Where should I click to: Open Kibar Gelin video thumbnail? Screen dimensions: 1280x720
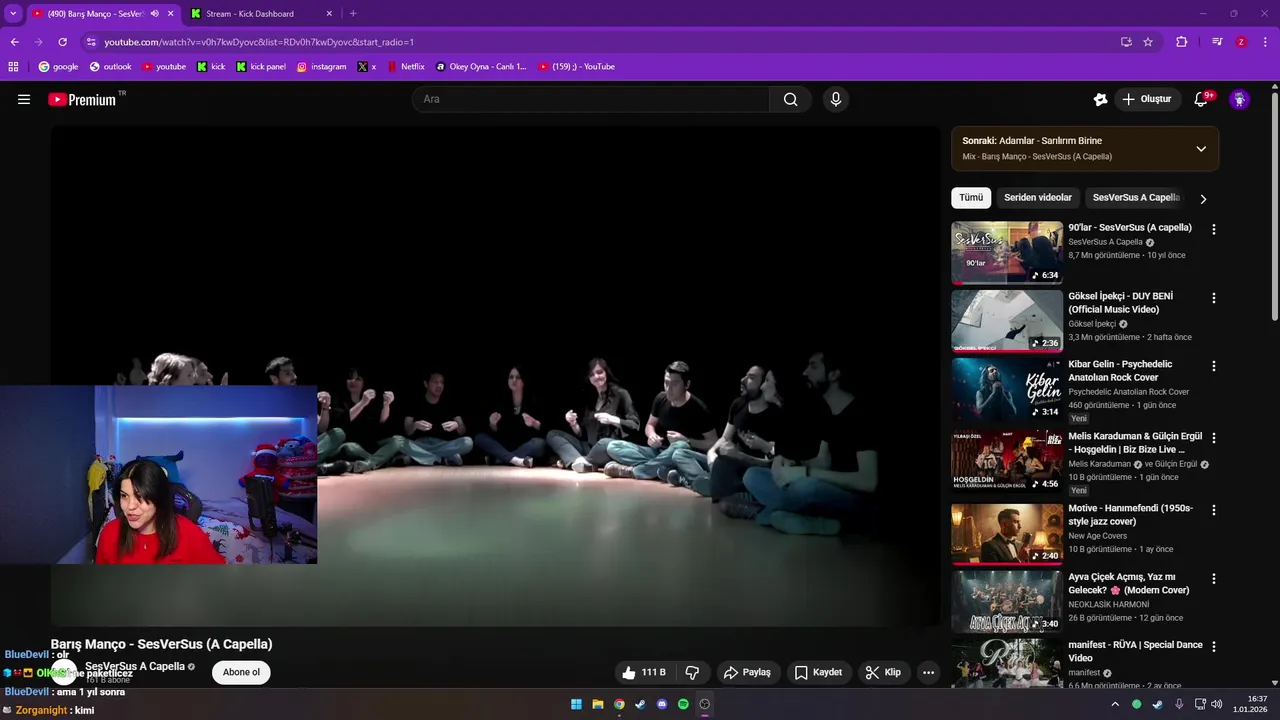[1007, 390]
